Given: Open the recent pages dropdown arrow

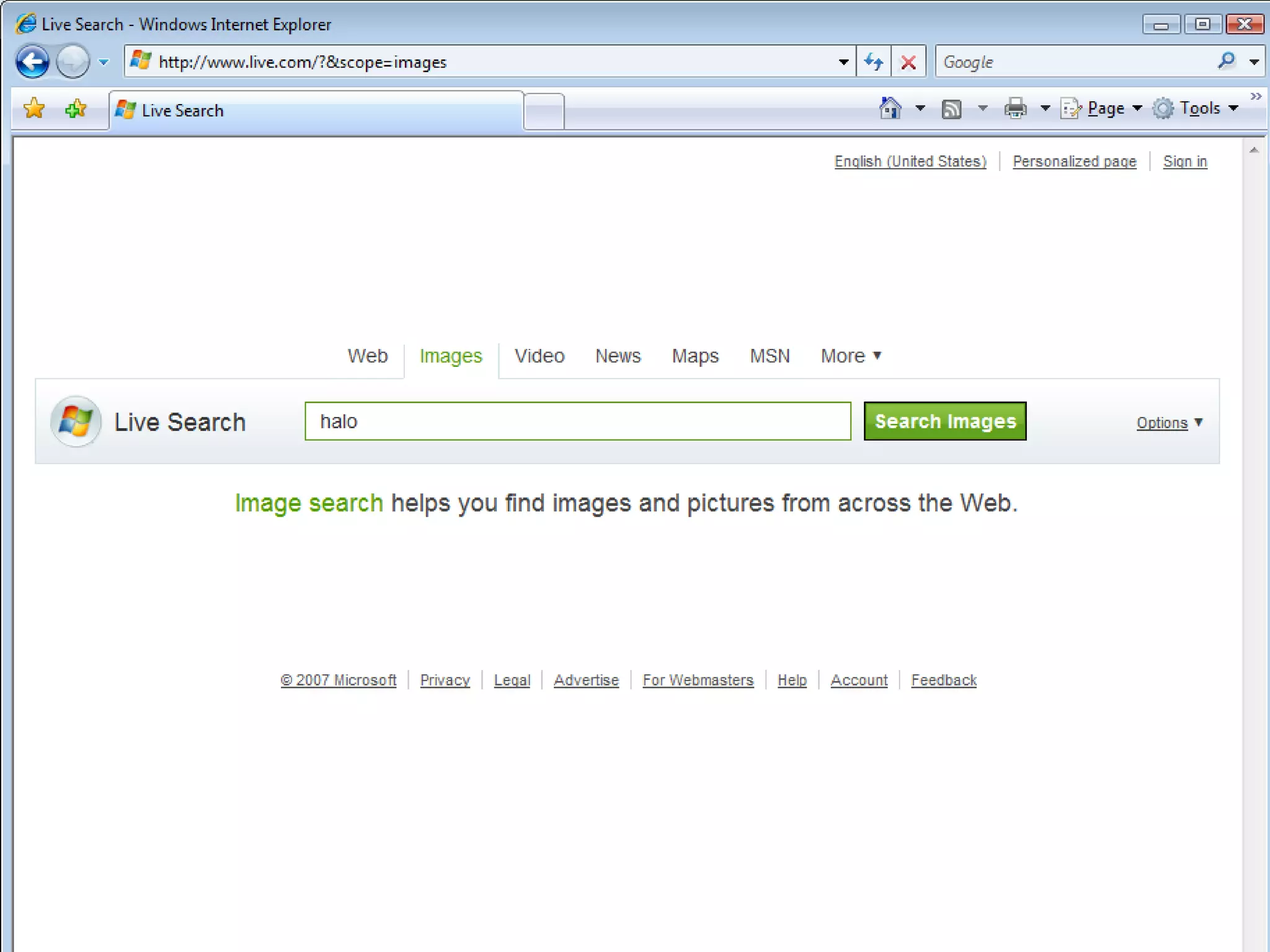Looking at the screenshot, I should [x=104, y=62].
